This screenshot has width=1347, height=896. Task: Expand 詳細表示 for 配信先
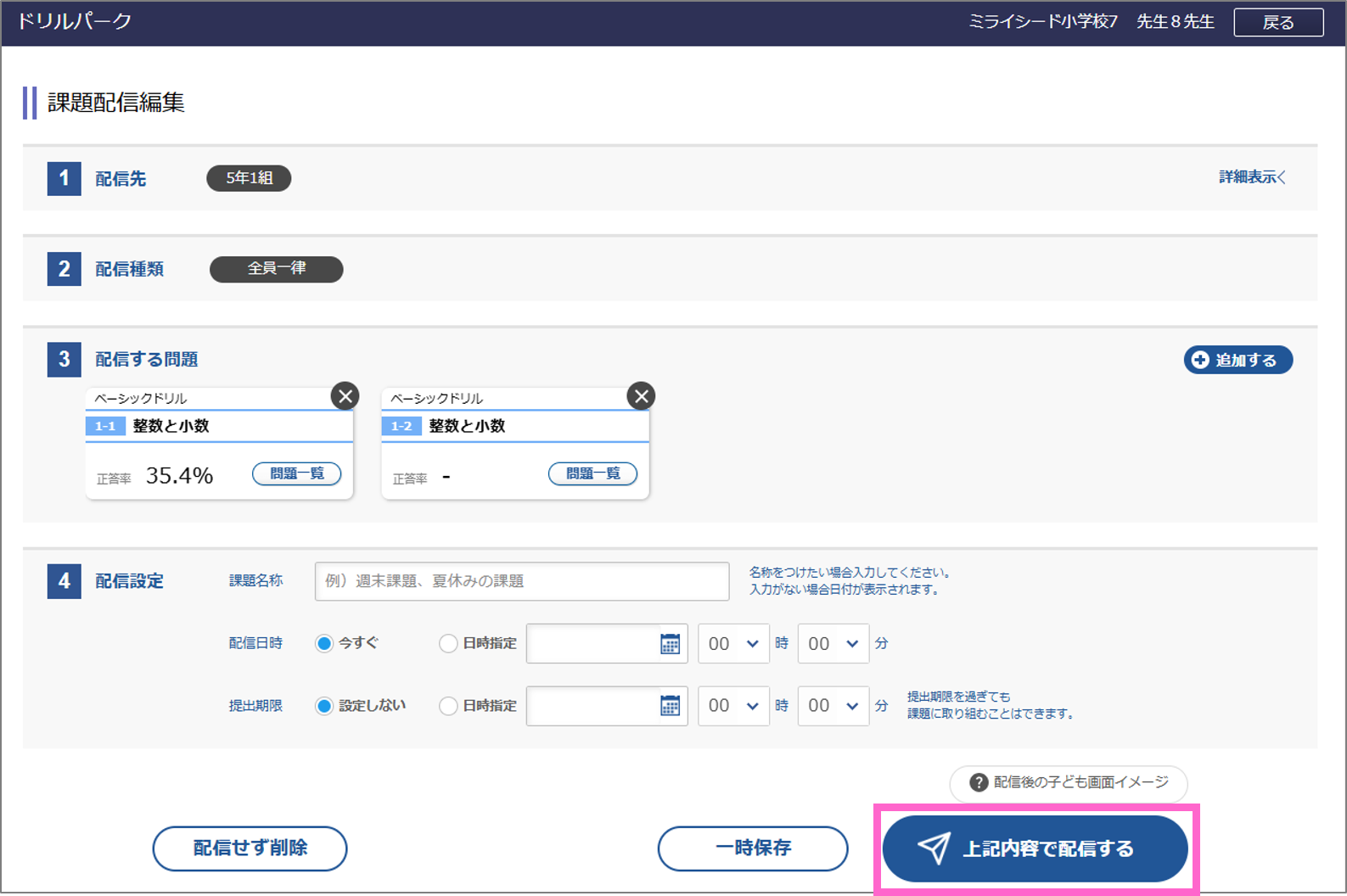coord(1253,177)
